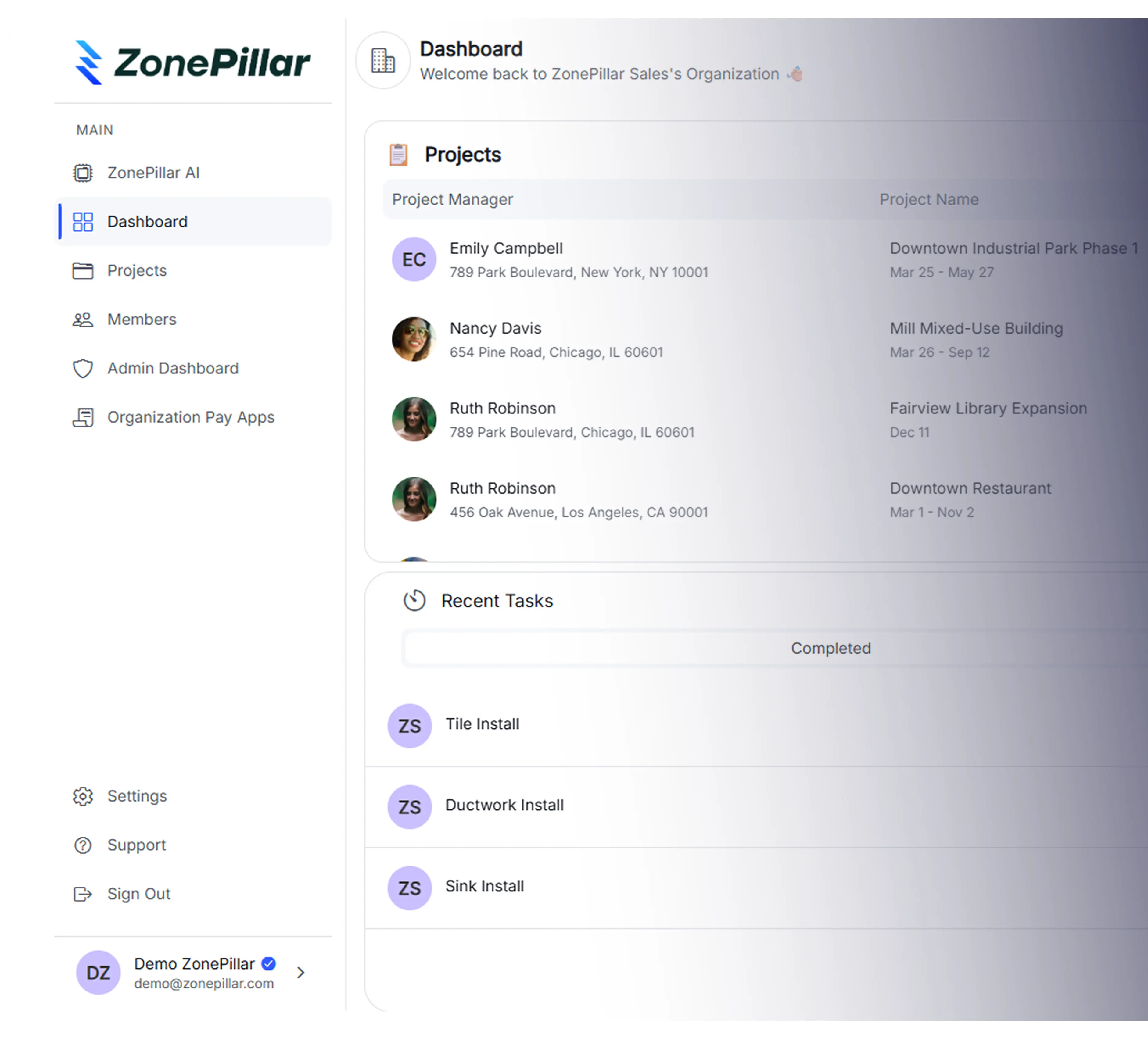Click the Support question-mark icon
Image resolution: width=1148 pixels, height=1061 pixels.
[83, 845]
